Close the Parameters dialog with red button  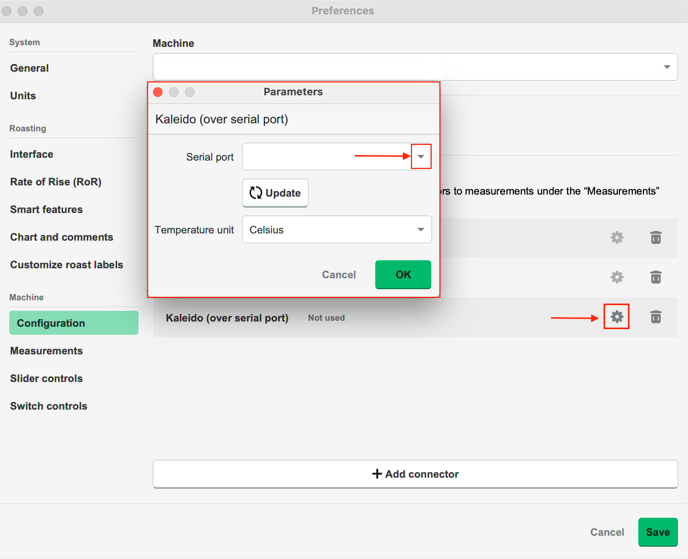pos(158,92)
